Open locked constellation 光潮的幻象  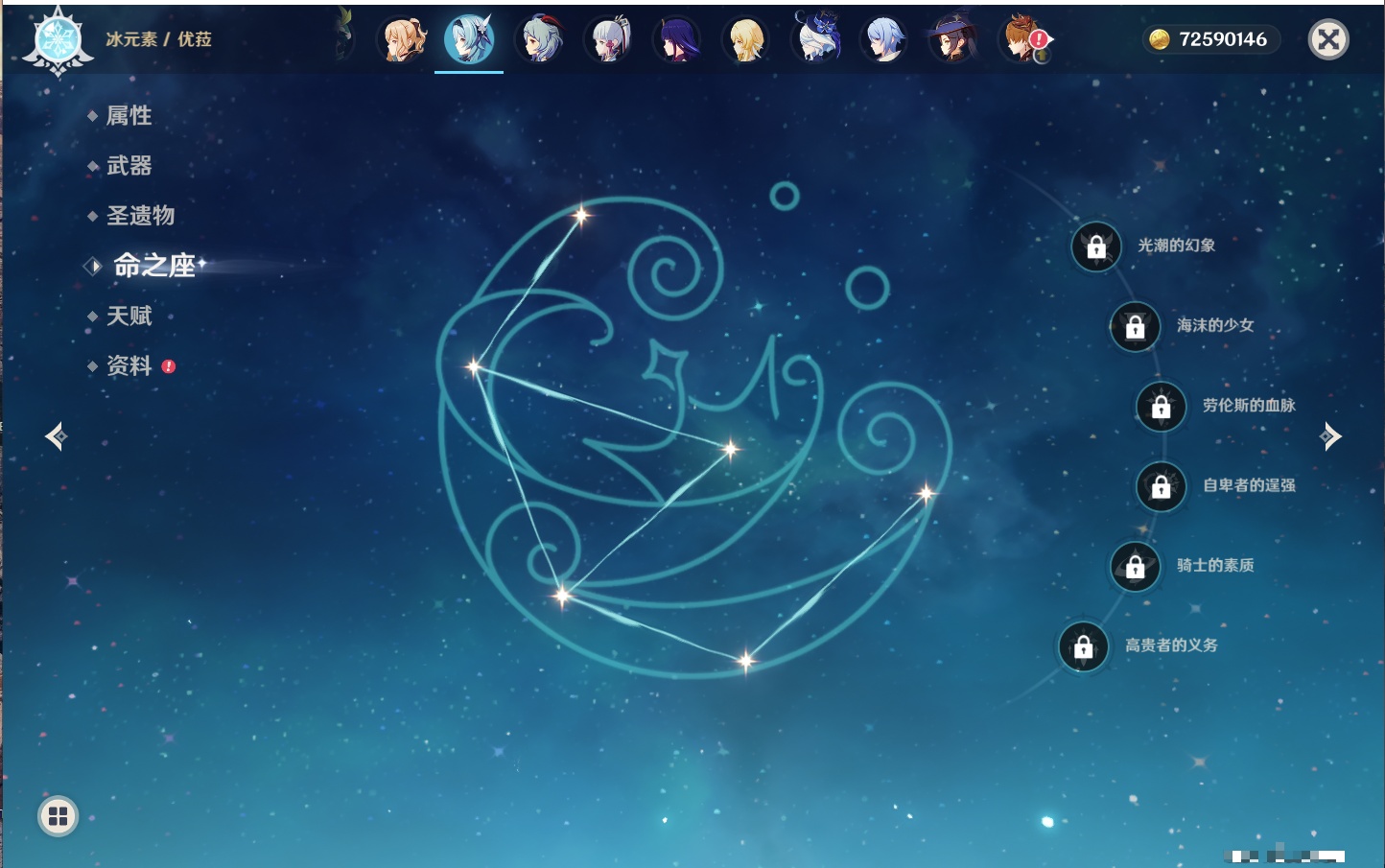(x=1096, y=246)
